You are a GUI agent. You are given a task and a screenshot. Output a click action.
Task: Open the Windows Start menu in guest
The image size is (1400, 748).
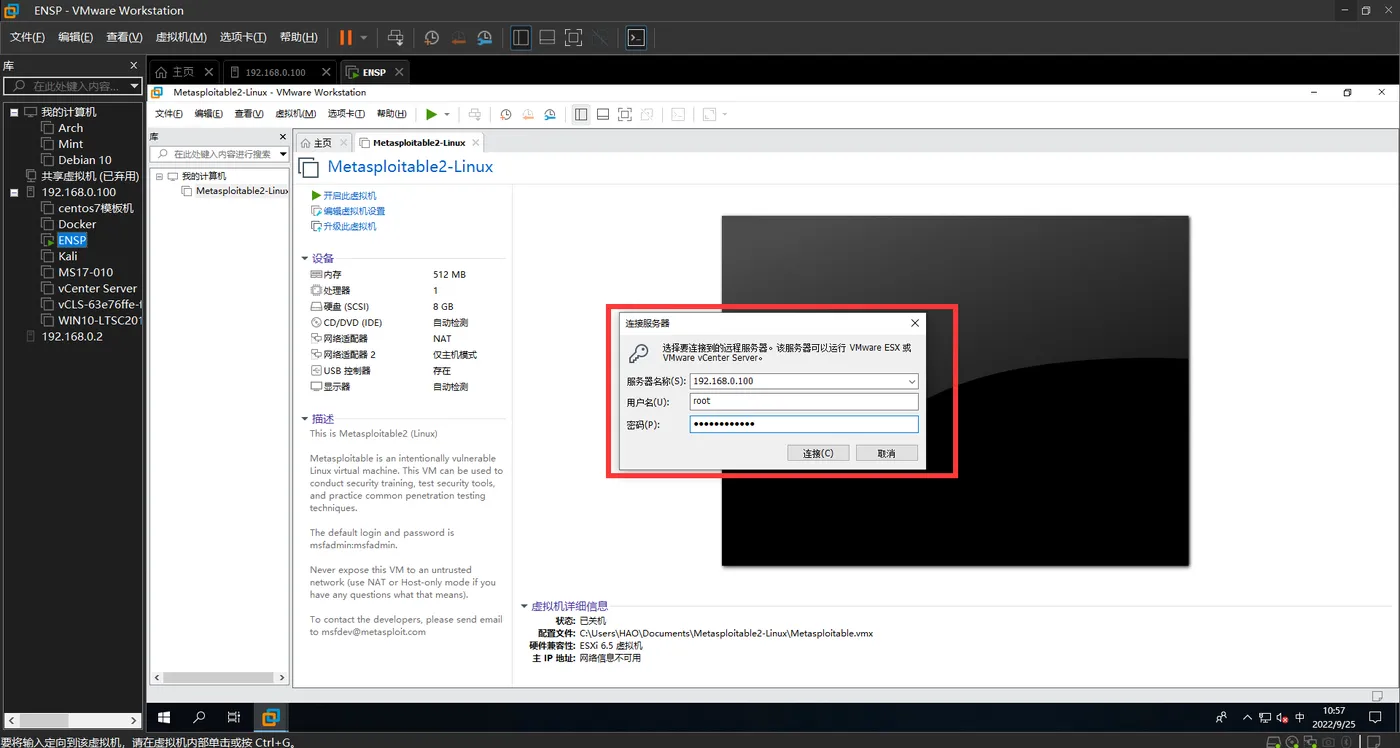pyautogui.click(x=164, y=717)
